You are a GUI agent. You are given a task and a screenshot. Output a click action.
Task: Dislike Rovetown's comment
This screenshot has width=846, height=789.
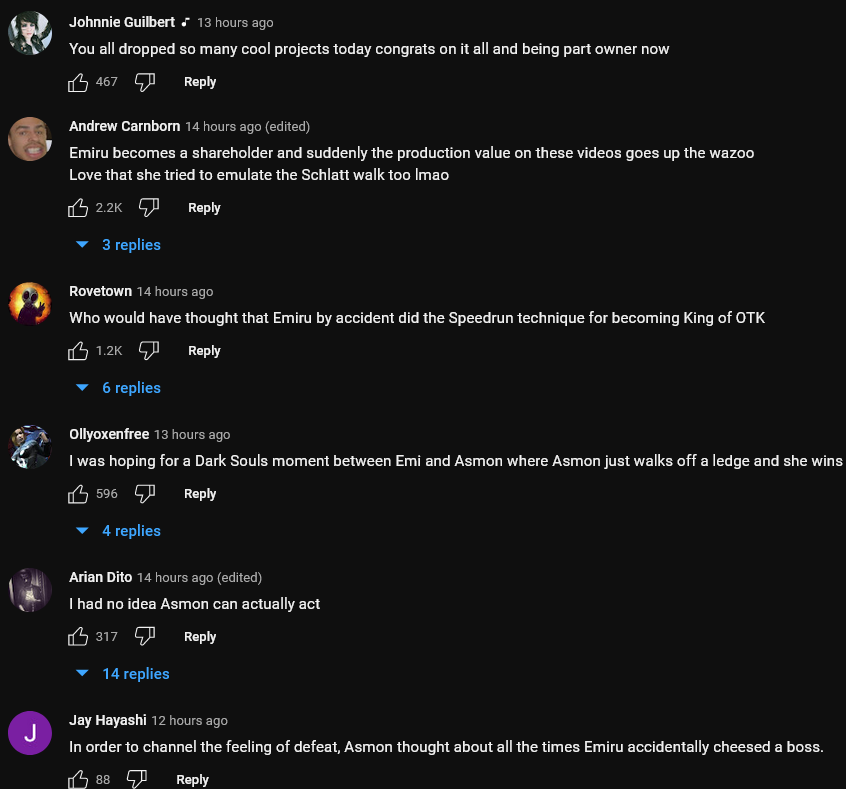point(149,351)
